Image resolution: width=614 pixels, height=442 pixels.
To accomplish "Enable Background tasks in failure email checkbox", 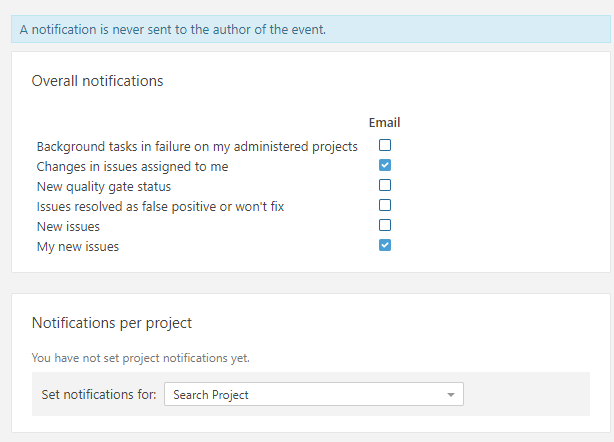I will coord(385,146).
